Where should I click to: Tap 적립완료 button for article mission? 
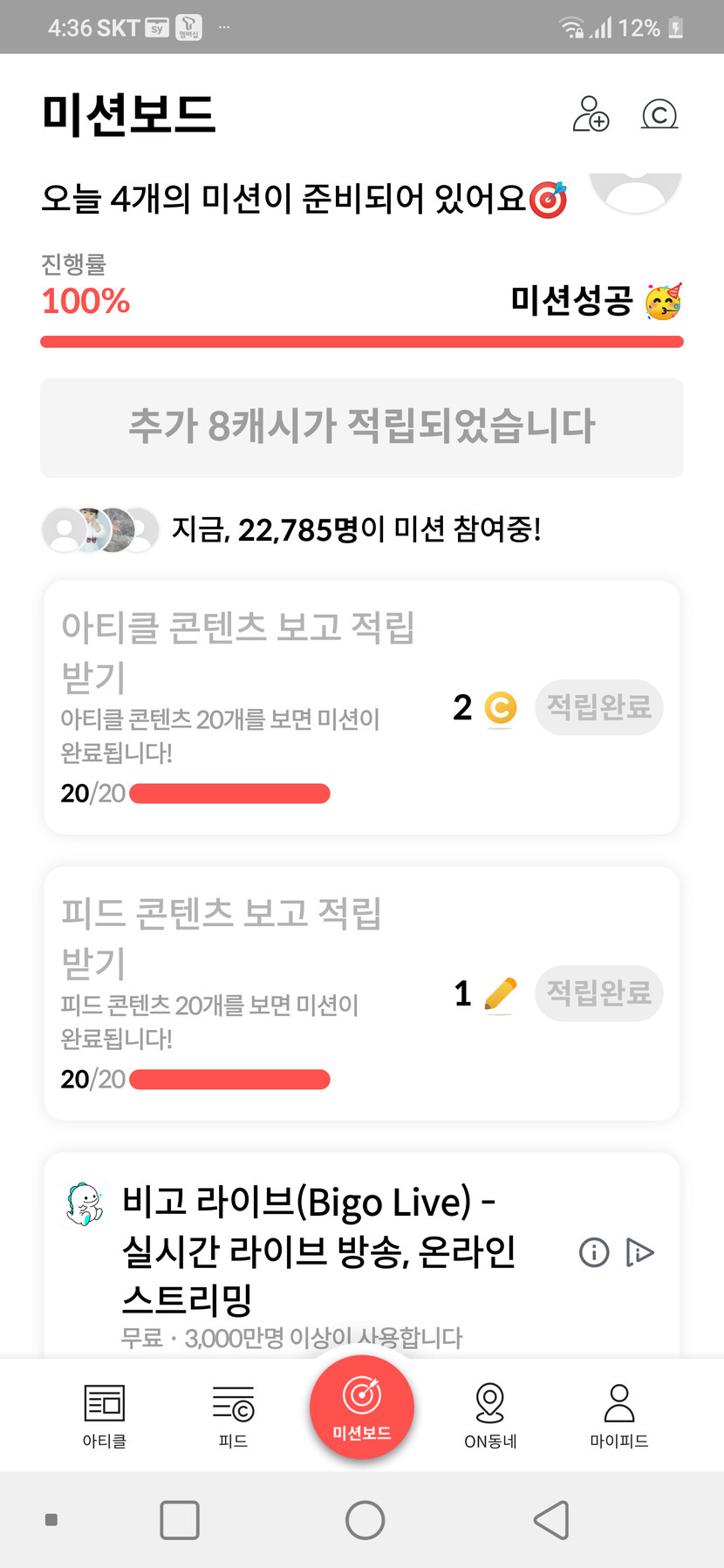coord(599,706)
